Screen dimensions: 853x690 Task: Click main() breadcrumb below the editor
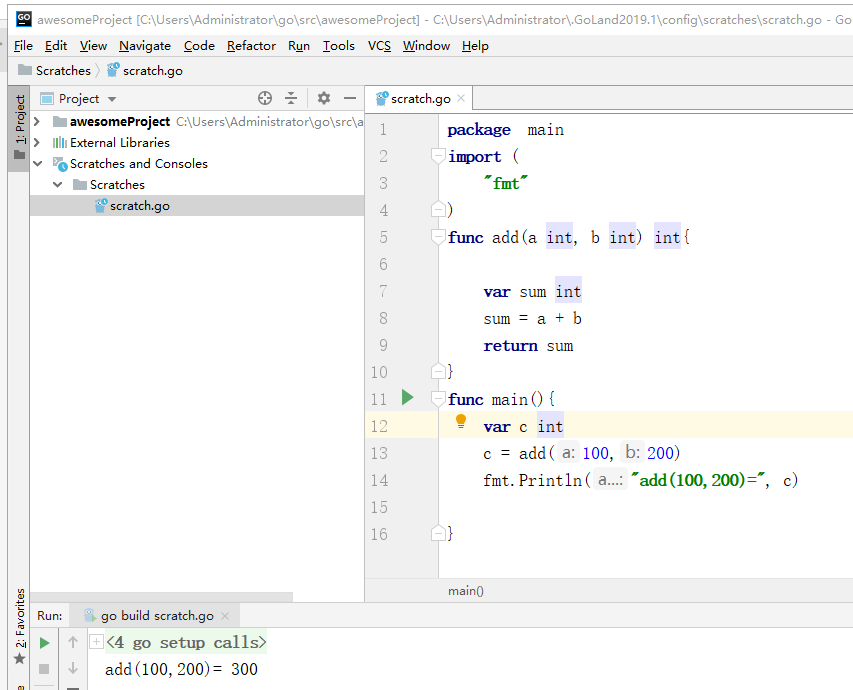(466, 591)
